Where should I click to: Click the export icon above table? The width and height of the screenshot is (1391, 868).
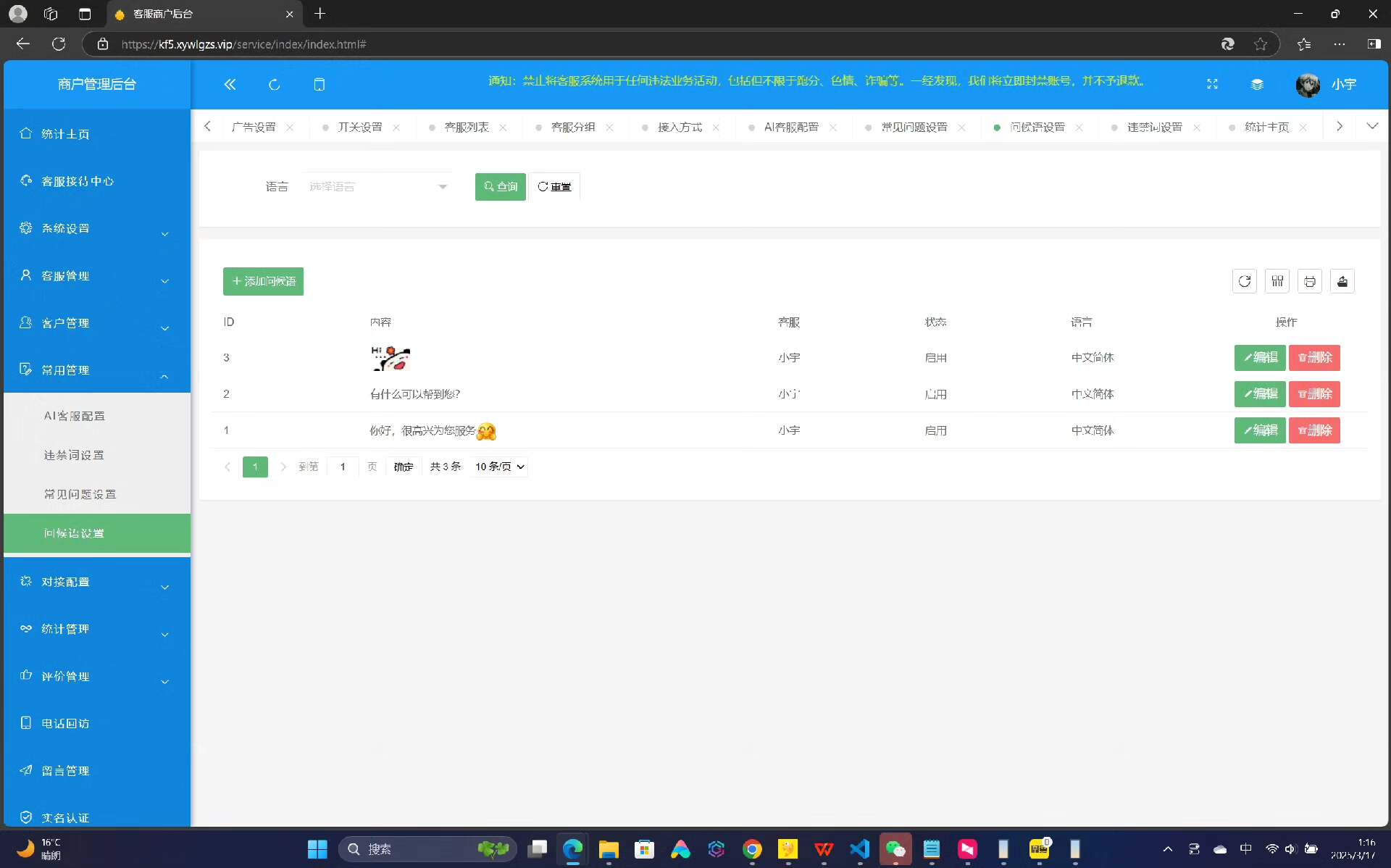pyautogui.click(x=1342, y=281)
